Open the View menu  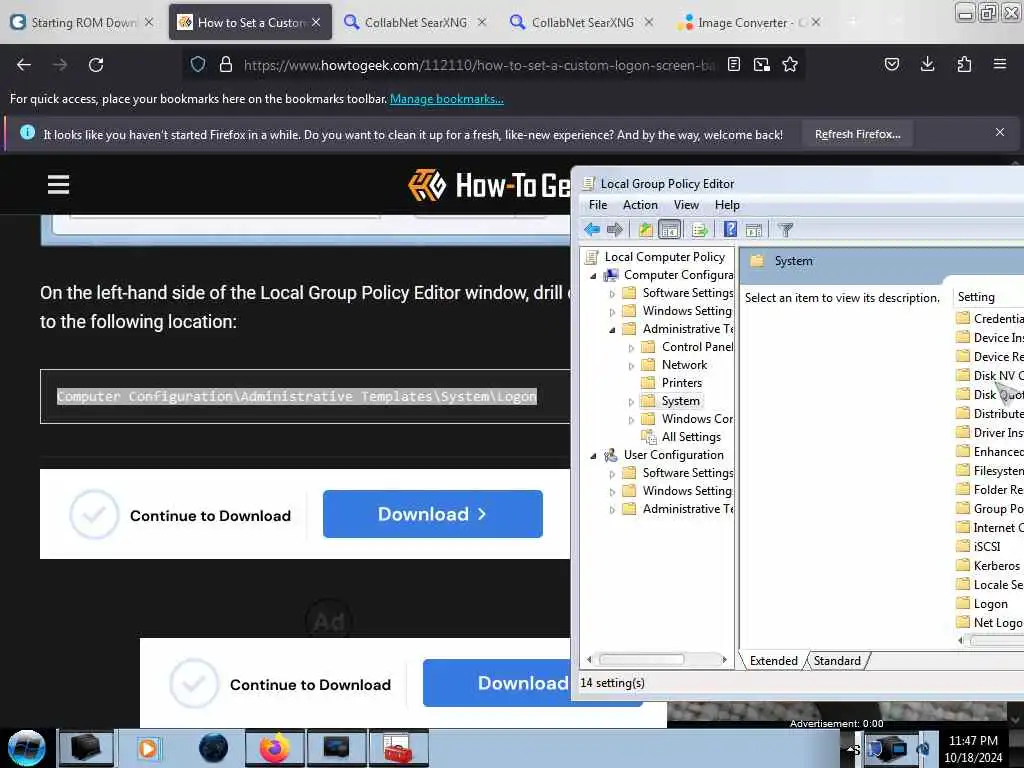pyautogui.click(x=686, y=205)
